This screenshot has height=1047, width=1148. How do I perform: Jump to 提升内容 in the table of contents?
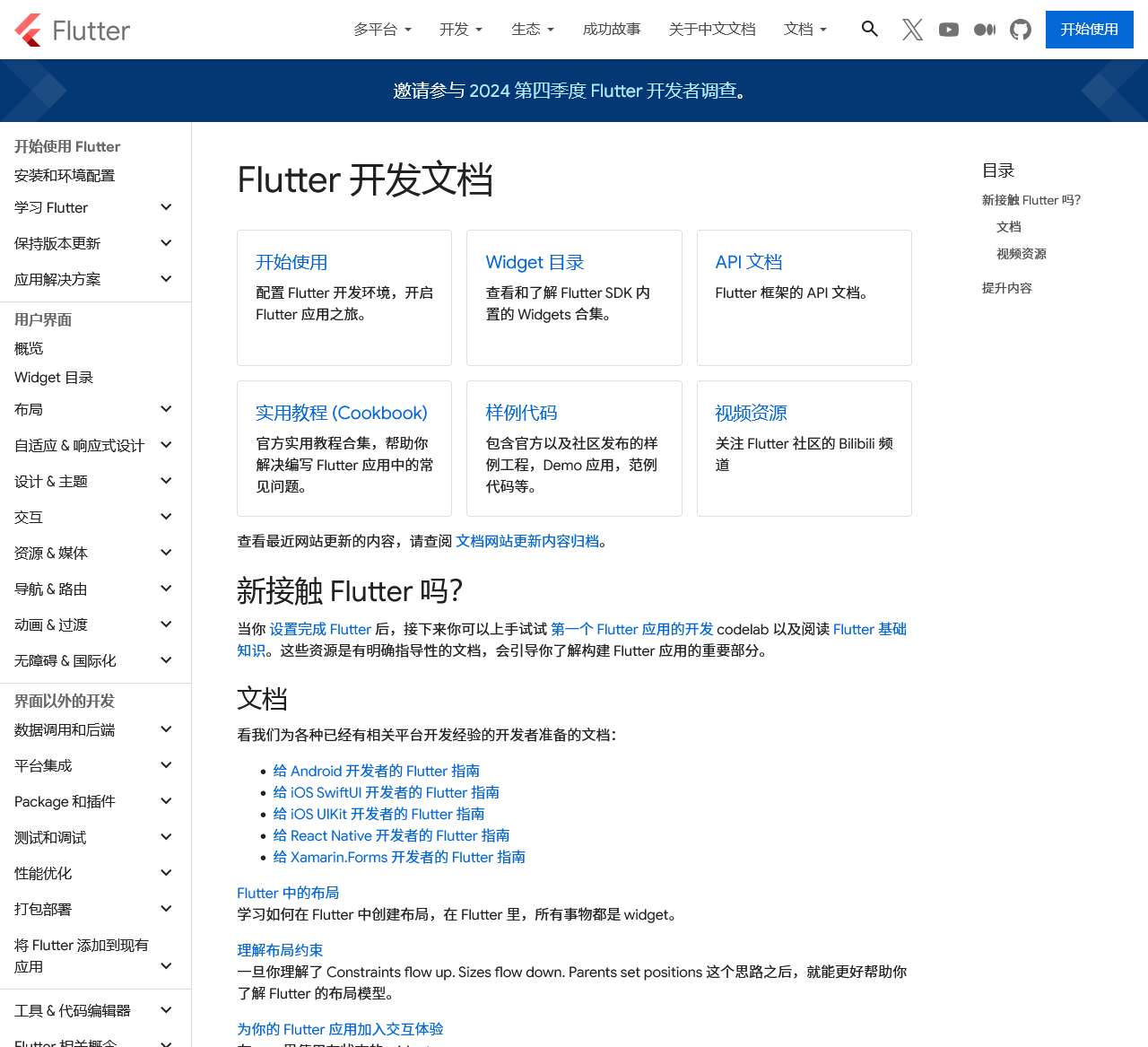coord(1007,288)
